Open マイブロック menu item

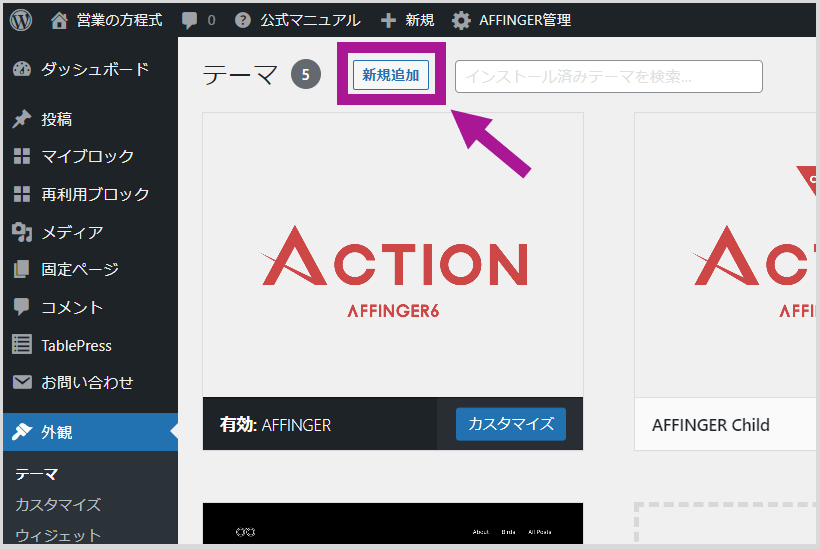click(x=90, y=156)
